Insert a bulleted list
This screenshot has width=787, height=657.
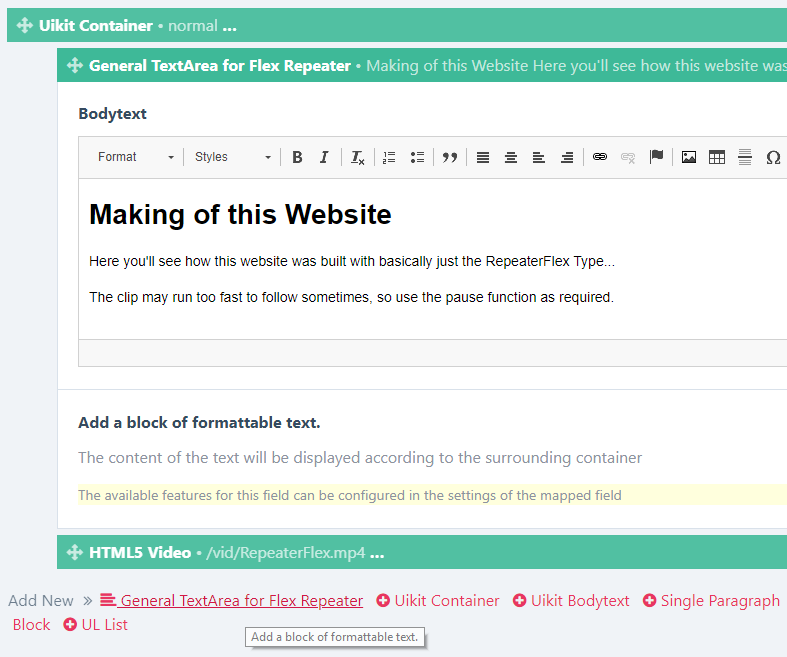pos(417,157)
